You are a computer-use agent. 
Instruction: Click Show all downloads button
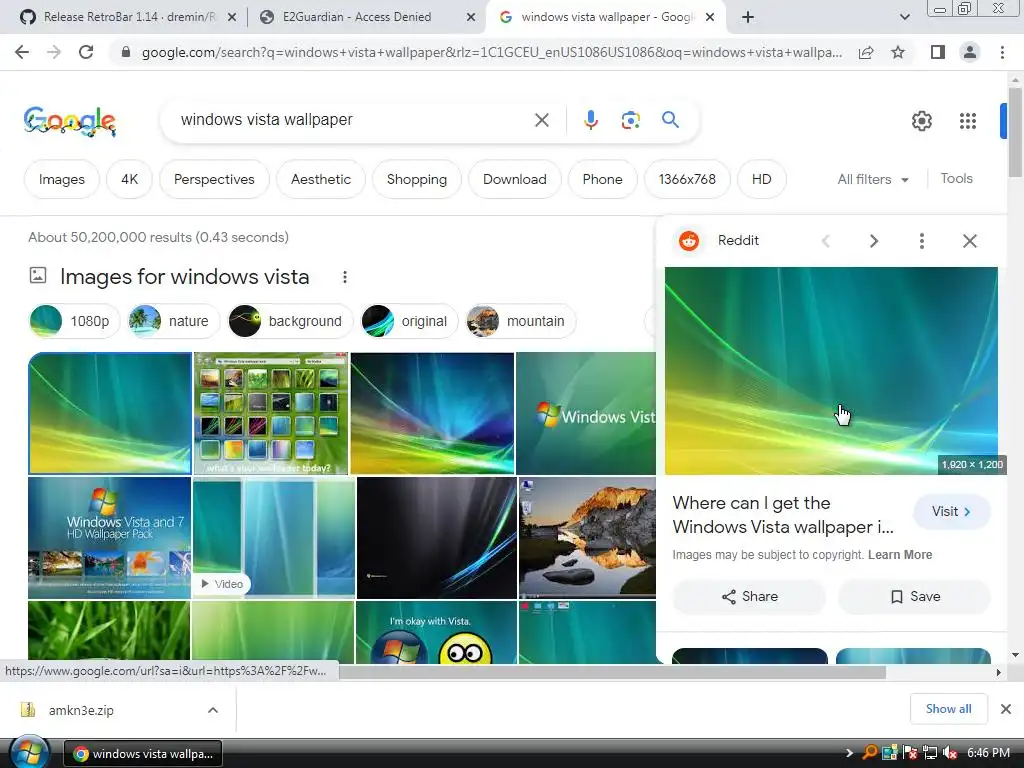click(948, 709)
